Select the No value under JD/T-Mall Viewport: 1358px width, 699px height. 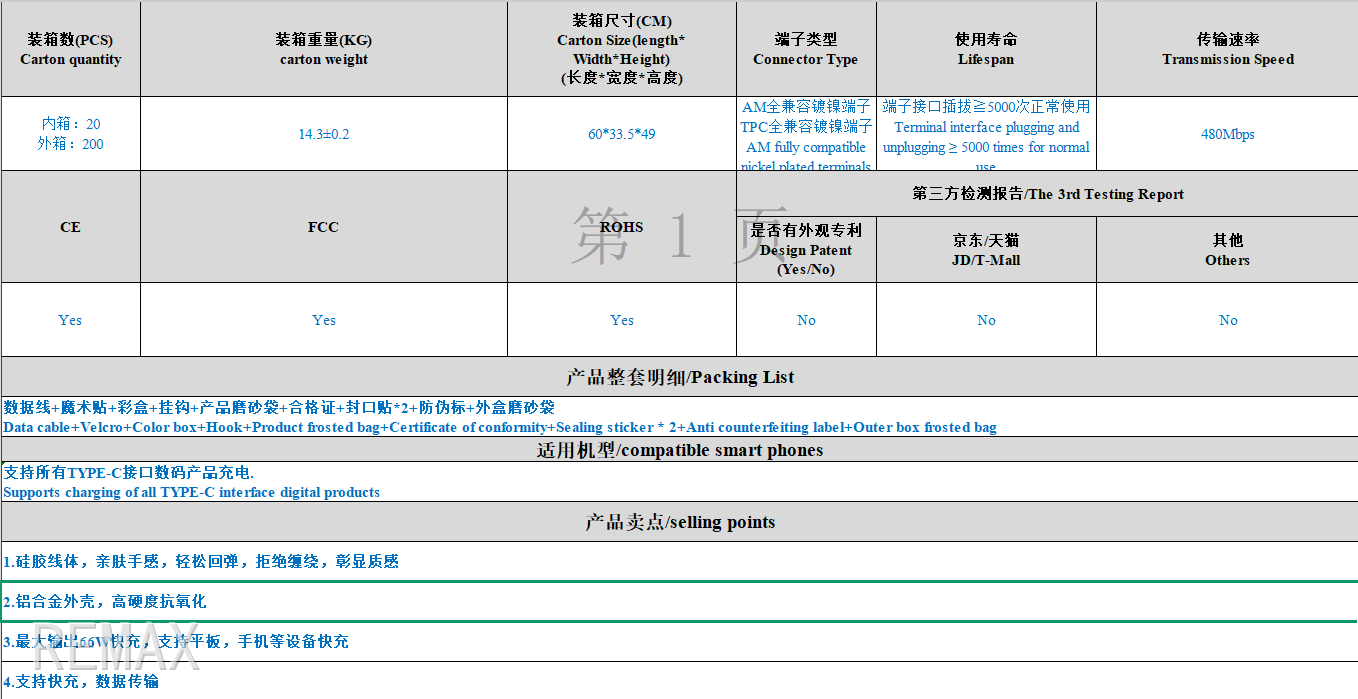click(x=985, y=320)
